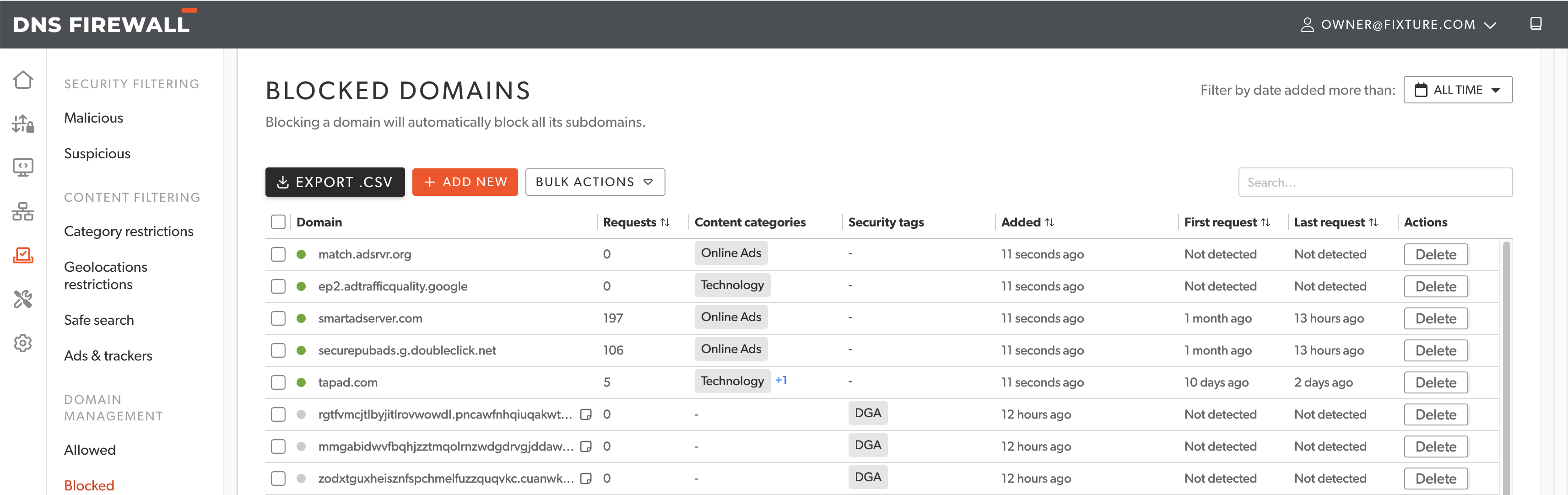Click the copy icon next to the DGA domain
Viewport: 1568px width, 495px height.
point(586,414)
